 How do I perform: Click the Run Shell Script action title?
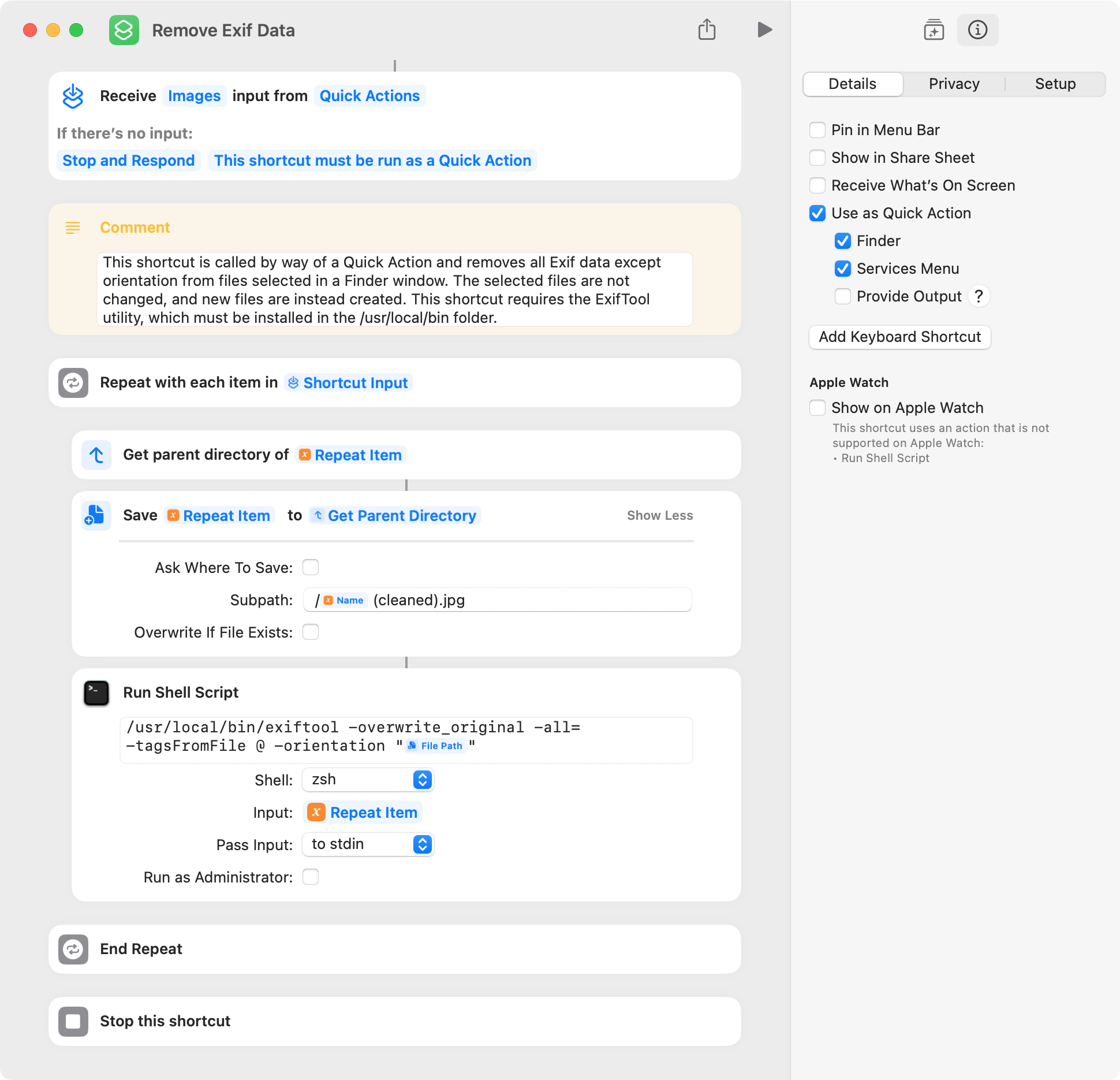point(181,692)
